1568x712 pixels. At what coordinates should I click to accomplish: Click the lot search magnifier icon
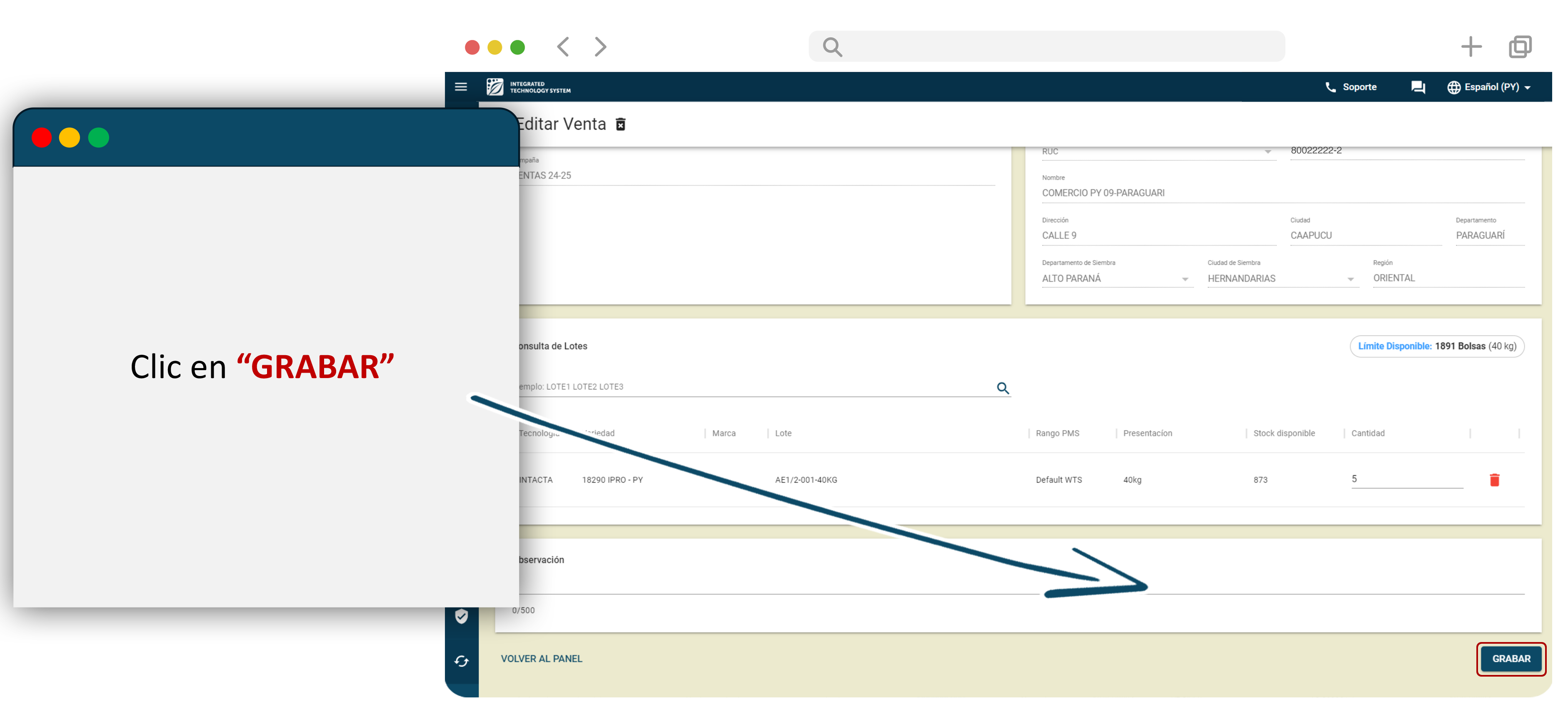coord(1003,388)
